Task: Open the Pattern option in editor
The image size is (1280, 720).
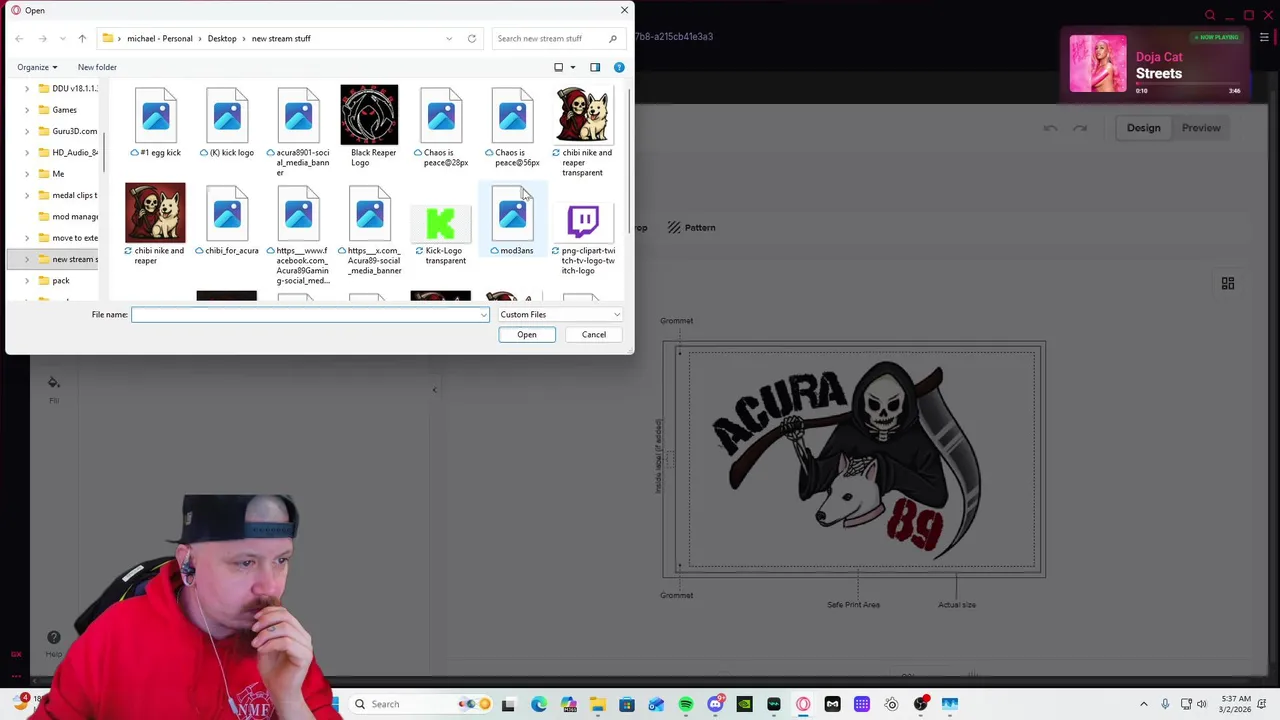Action: pyautogui.click(x=691, y=228)
